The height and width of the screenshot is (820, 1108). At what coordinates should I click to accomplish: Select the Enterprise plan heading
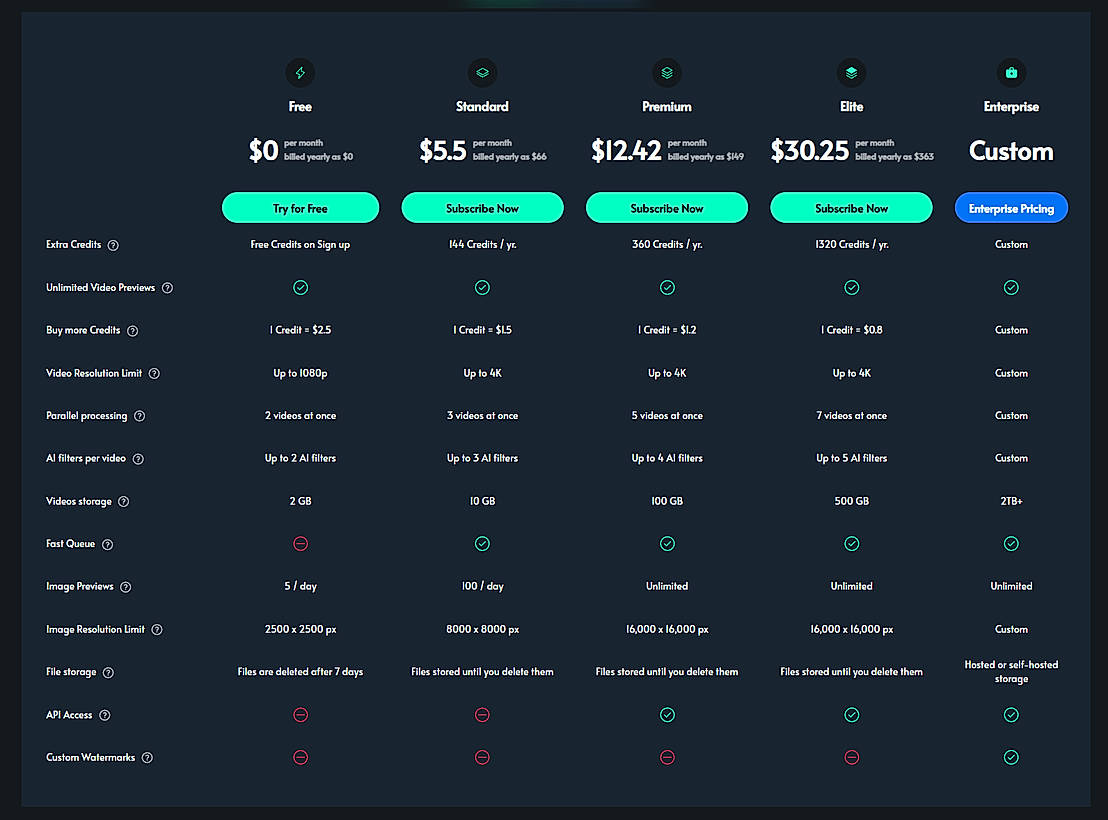click(x=1011, y=107)
